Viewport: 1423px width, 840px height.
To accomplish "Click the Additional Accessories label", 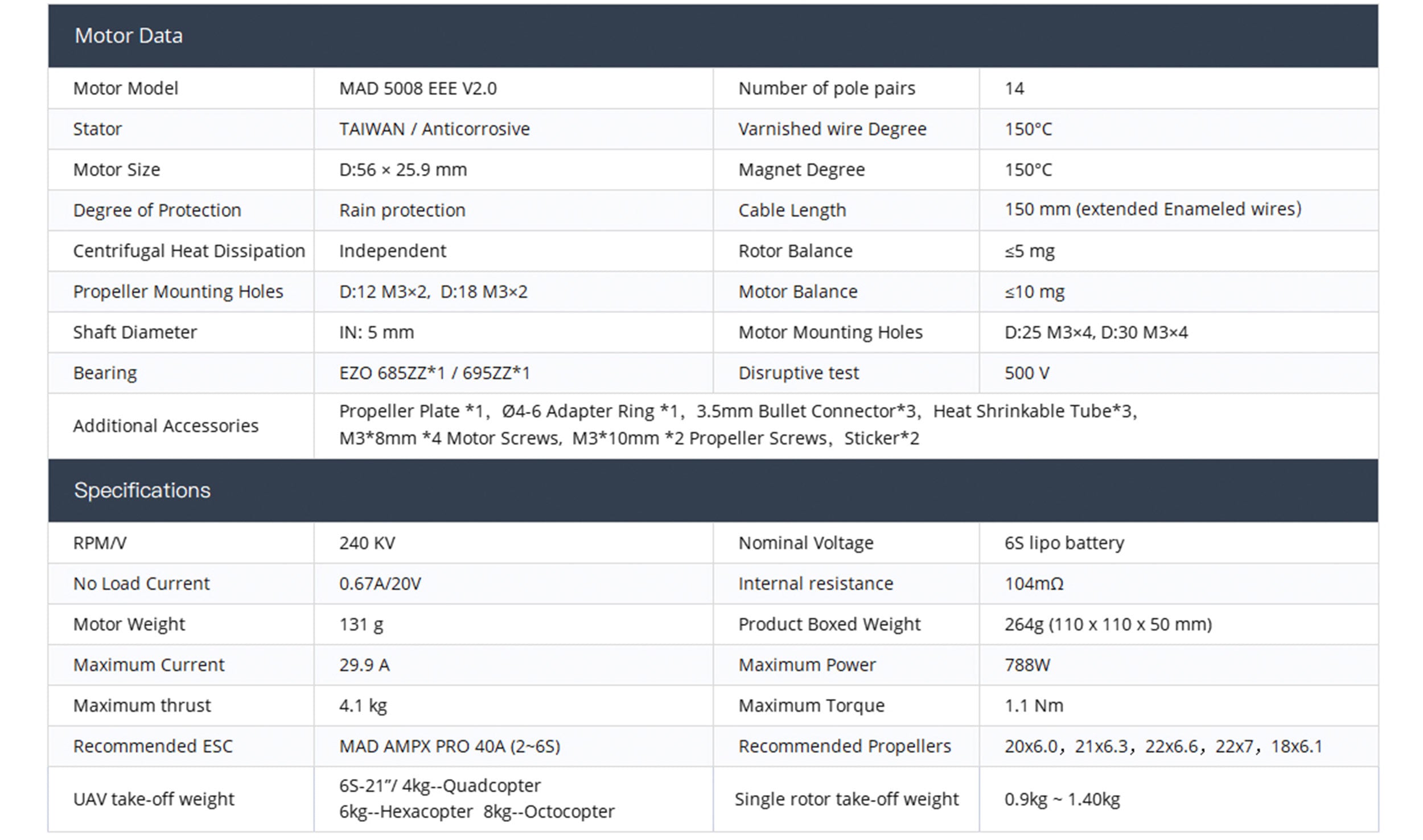I will (166, 426).
